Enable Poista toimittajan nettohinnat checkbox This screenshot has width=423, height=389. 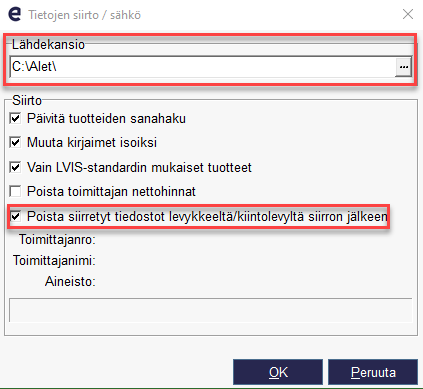pyautogui.click(x=15, y=191)
